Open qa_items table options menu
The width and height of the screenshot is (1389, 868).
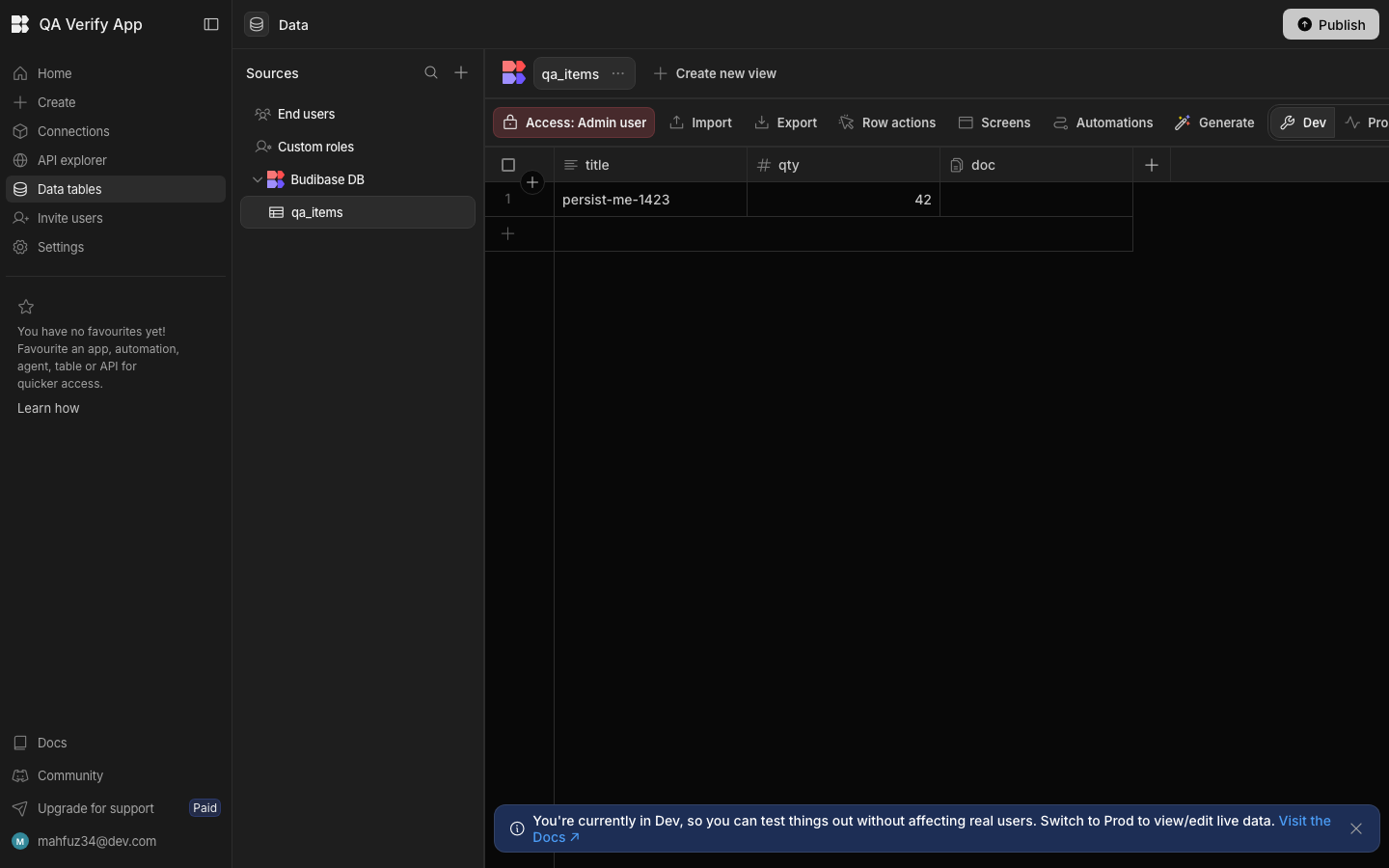(x=618, y=73)
